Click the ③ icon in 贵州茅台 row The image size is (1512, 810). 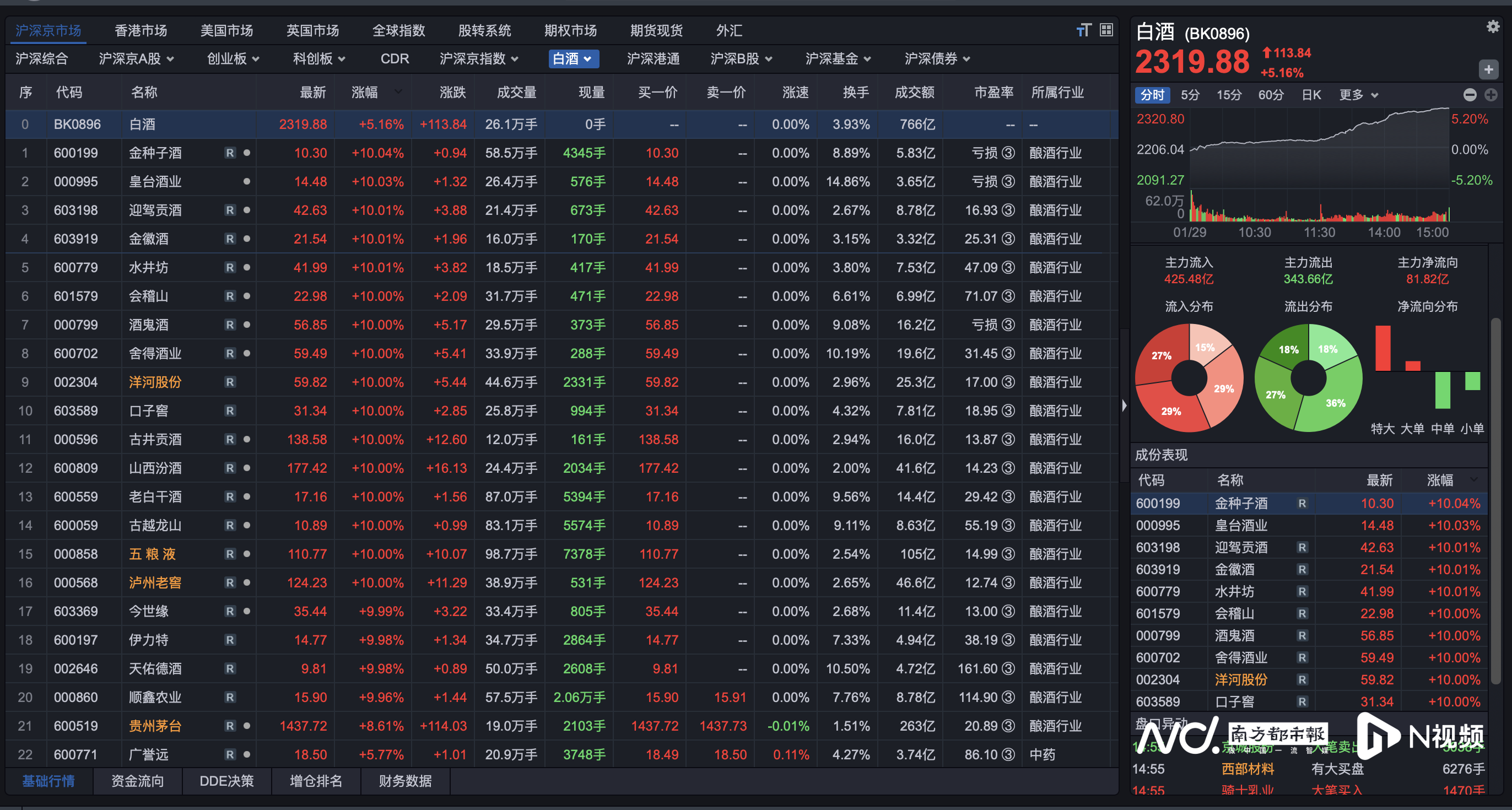pyautogui.click(x=1008, y=726)
